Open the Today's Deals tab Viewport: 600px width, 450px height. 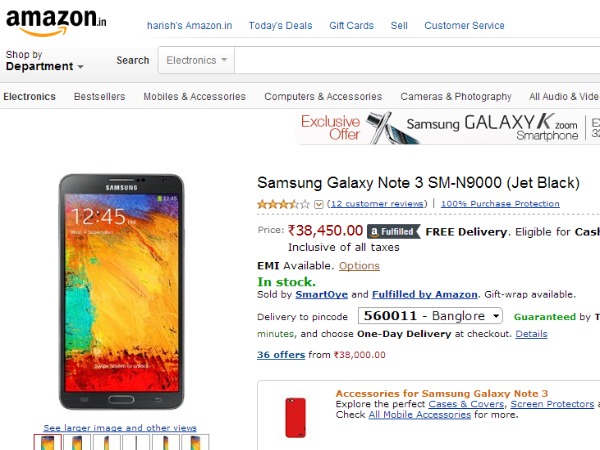[x=280, y=25]
